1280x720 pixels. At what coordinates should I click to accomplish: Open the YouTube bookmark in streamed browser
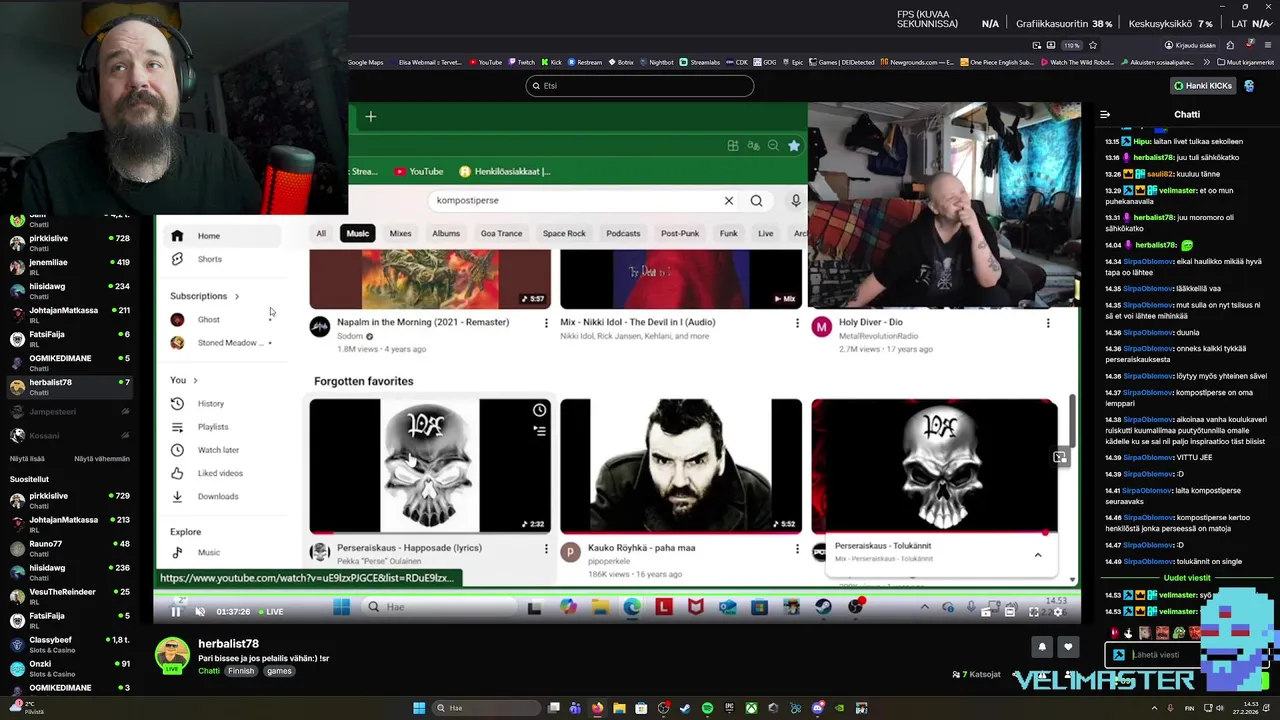[x=418, y=172]
